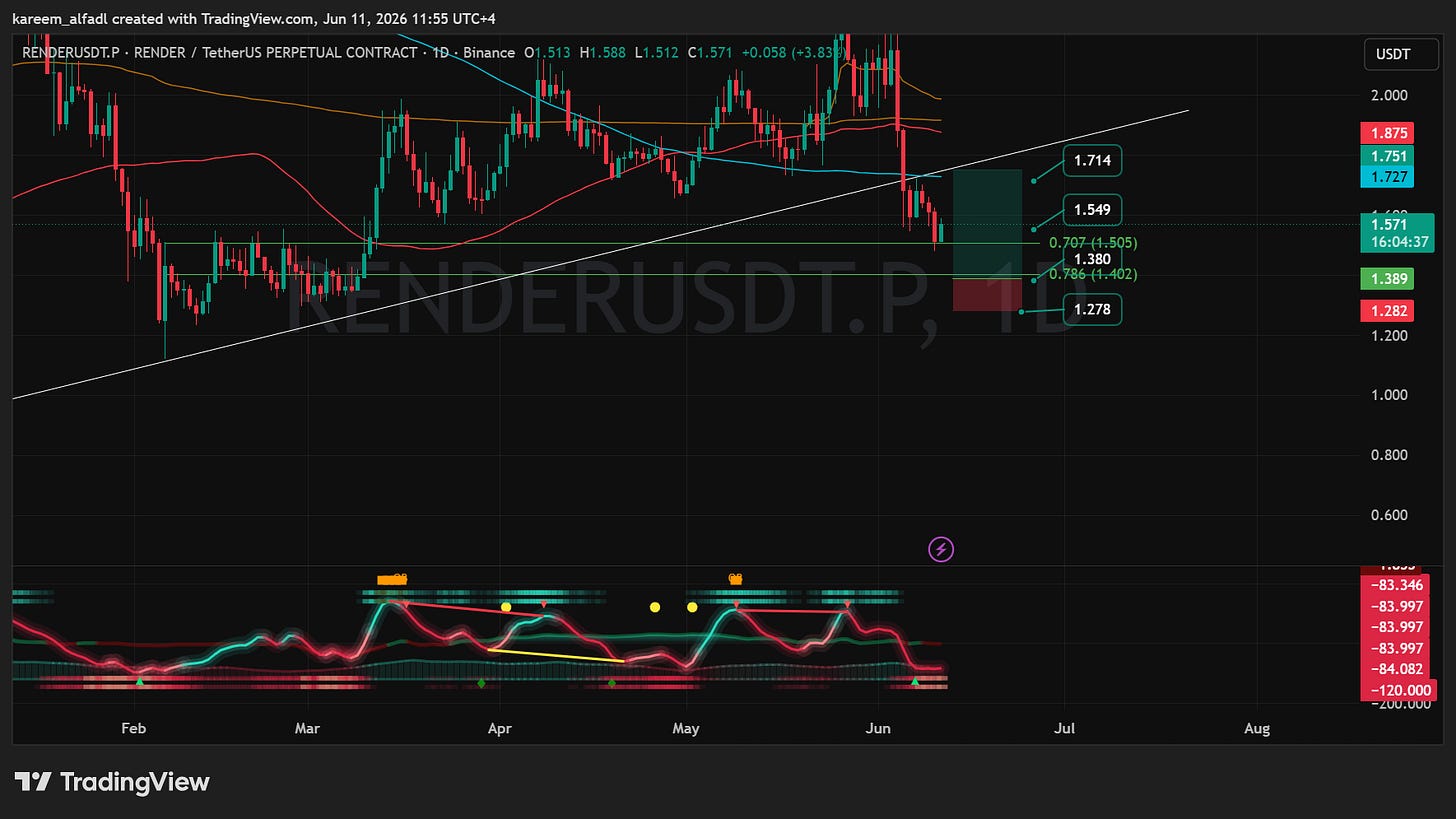Click the 0.786 (1.402) Fibonacci level label
1456x819 pixels.
tap(1092, 274)
